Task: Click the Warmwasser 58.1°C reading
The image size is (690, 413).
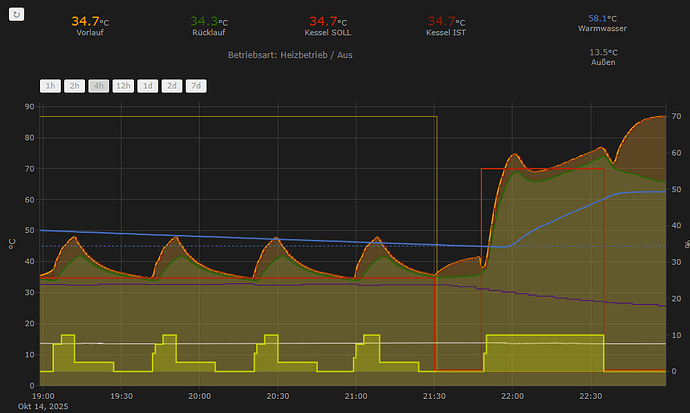Action: pos(602,18)
